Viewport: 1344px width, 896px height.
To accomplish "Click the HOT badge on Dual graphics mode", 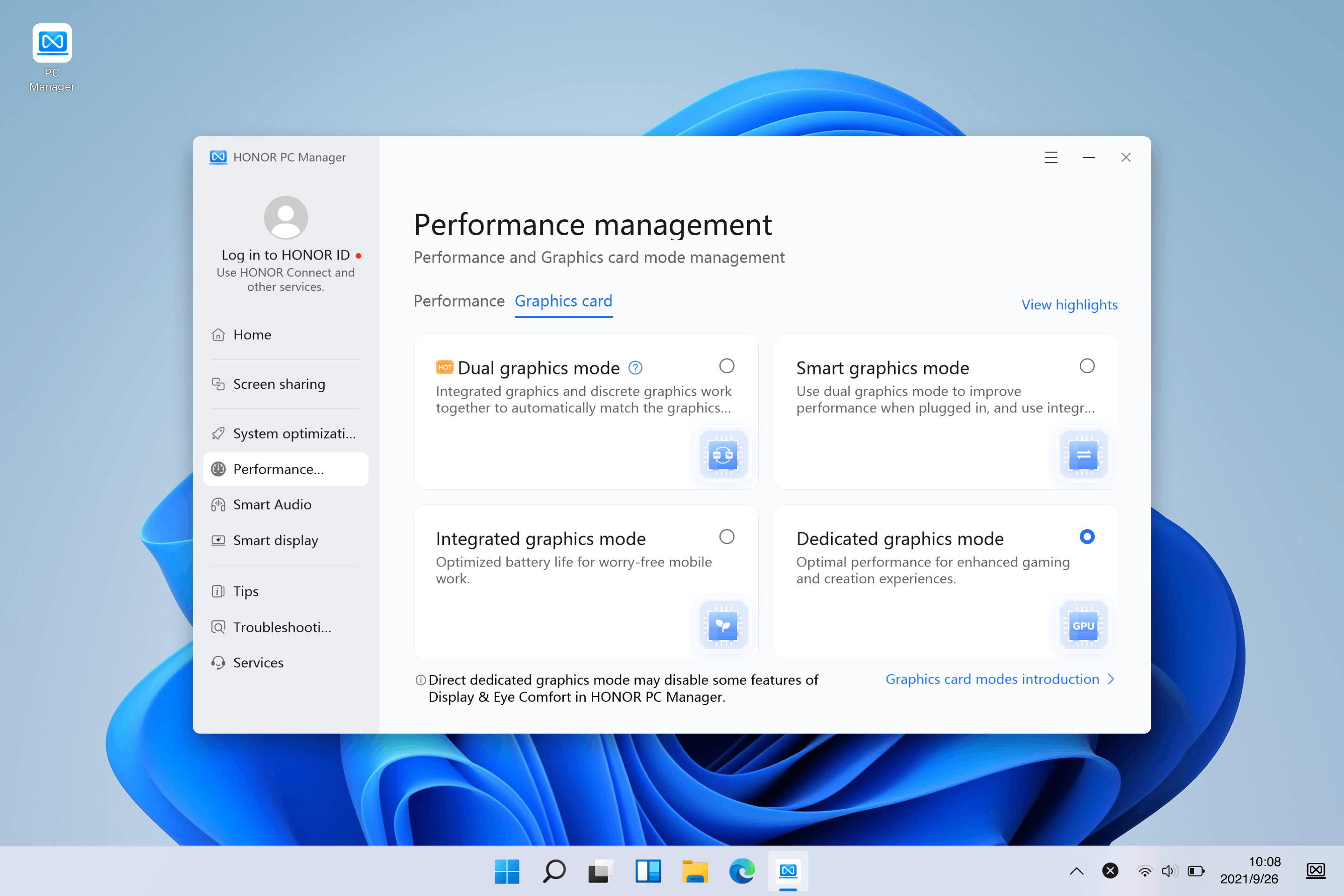I will (x=445, y=367).
